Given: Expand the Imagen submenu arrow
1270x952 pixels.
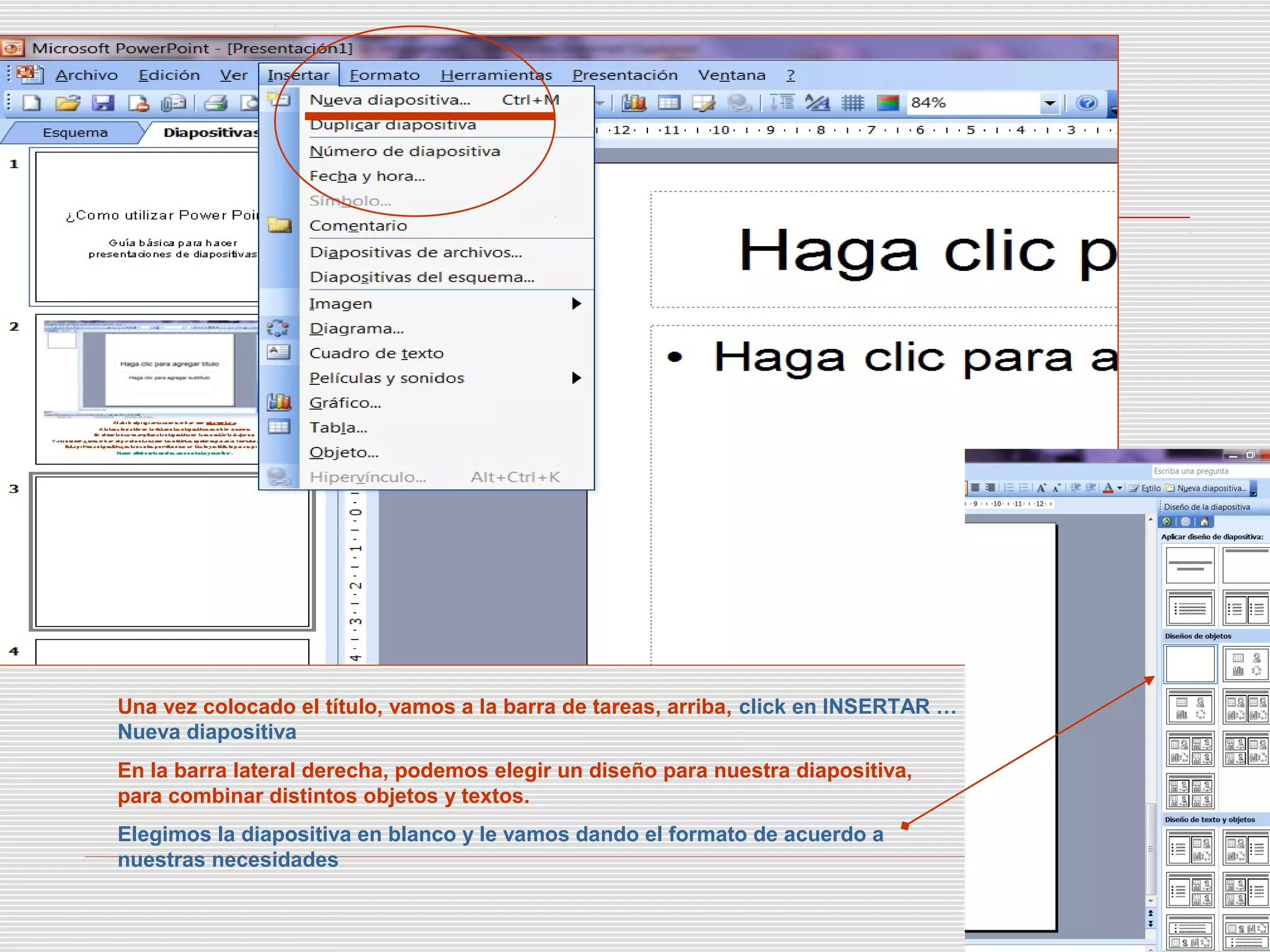Looking at the screenshot, I should coord(576,304).
